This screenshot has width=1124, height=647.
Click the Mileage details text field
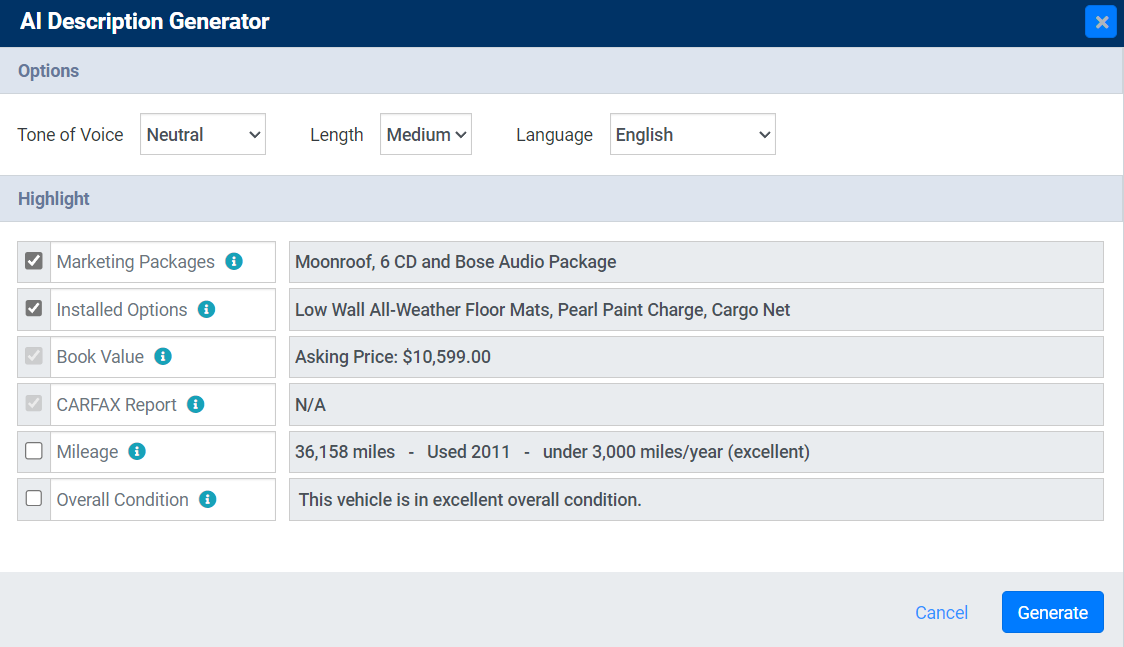tap(696, 452)
